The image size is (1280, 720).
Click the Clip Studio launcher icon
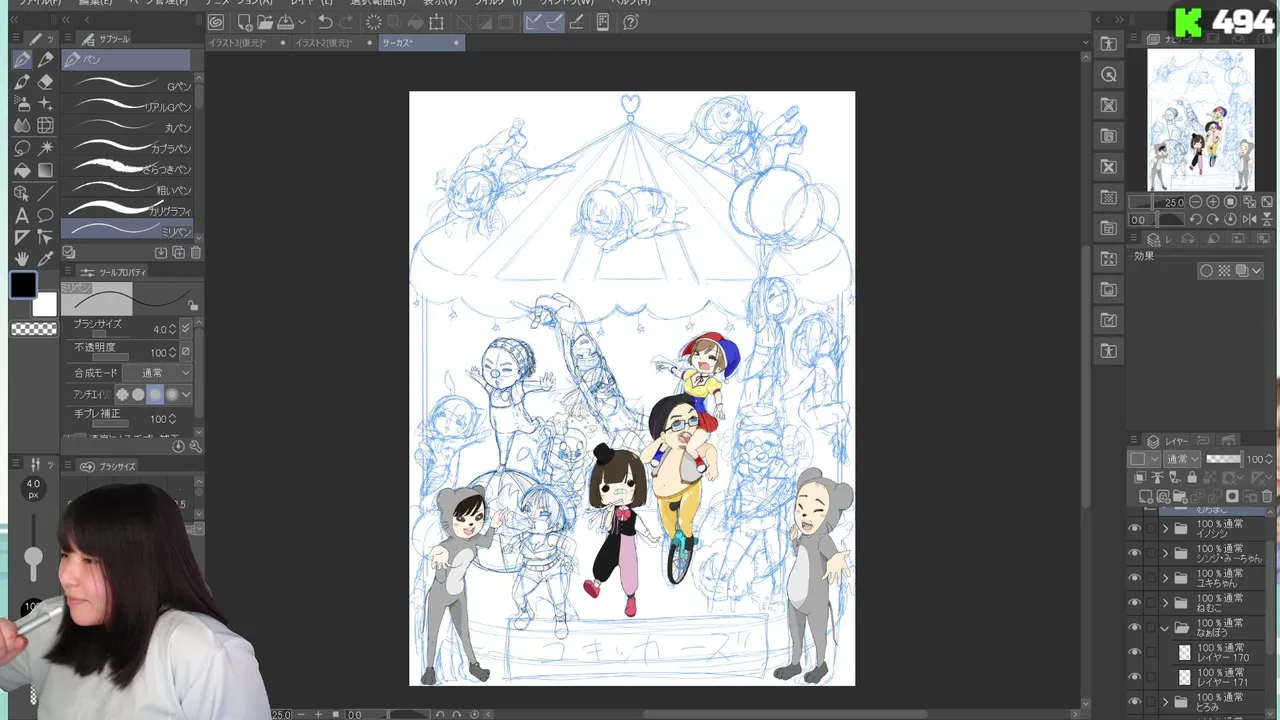[216, 22]
